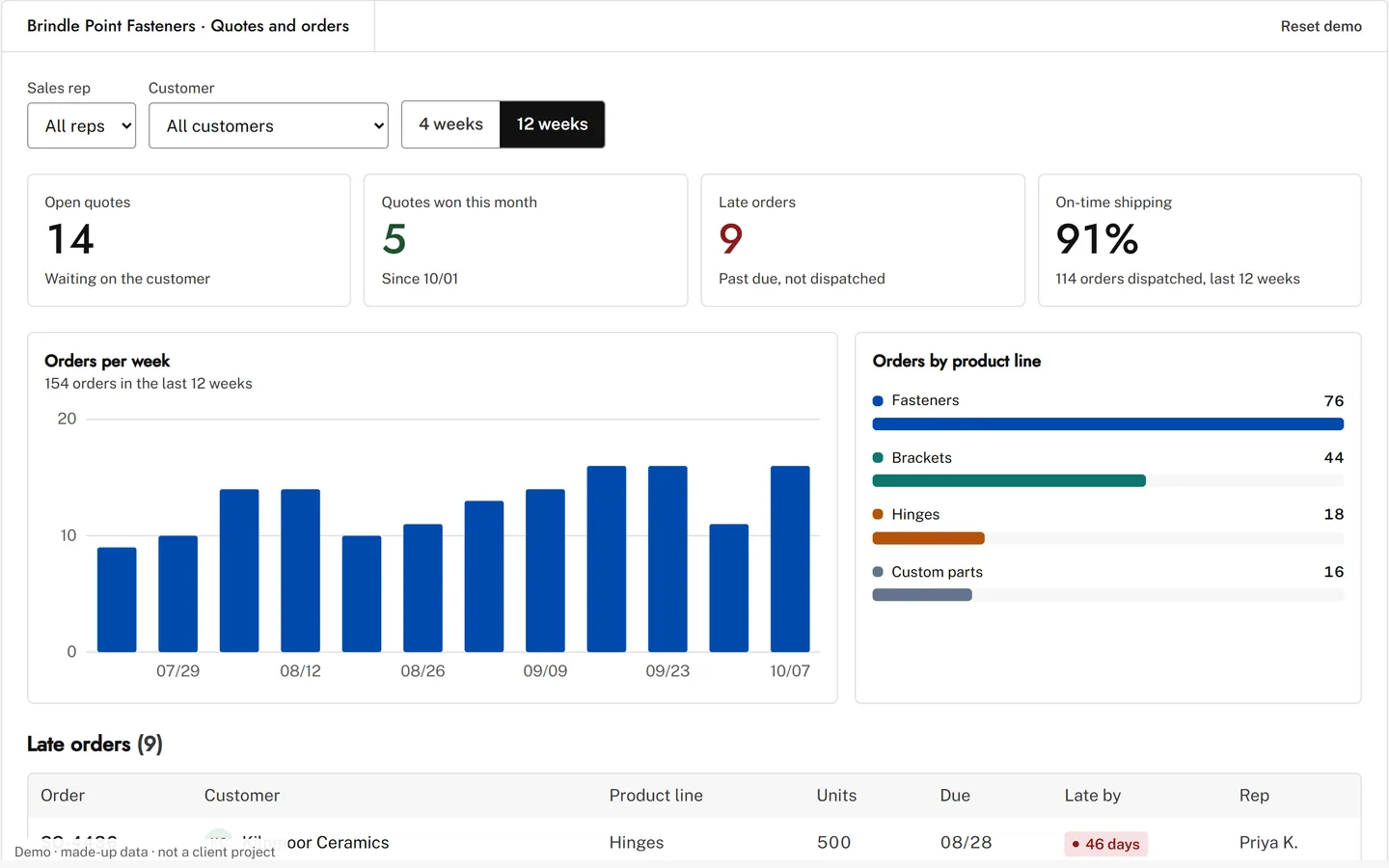Click the Product line column header
The image size is (1389, 868).
pos(656,796)
